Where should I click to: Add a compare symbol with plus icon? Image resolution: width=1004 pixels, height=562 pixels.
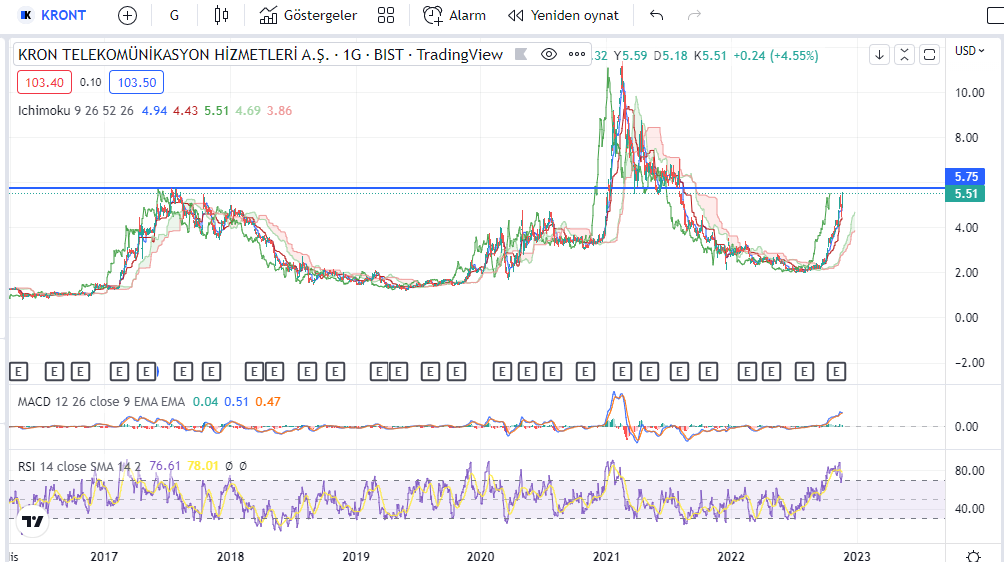[x=127, y=15]
